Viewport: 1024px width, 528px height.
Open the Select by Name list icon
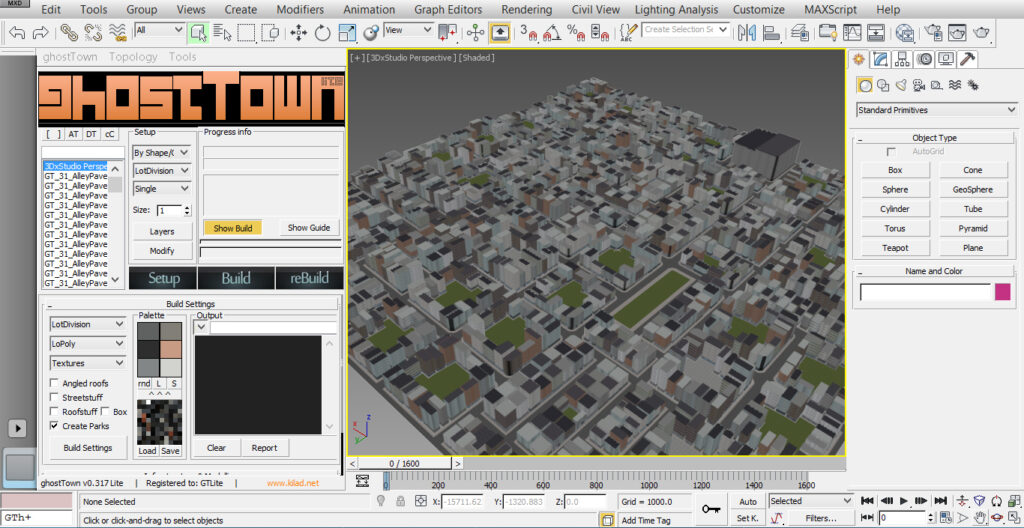tap(223, 32)
